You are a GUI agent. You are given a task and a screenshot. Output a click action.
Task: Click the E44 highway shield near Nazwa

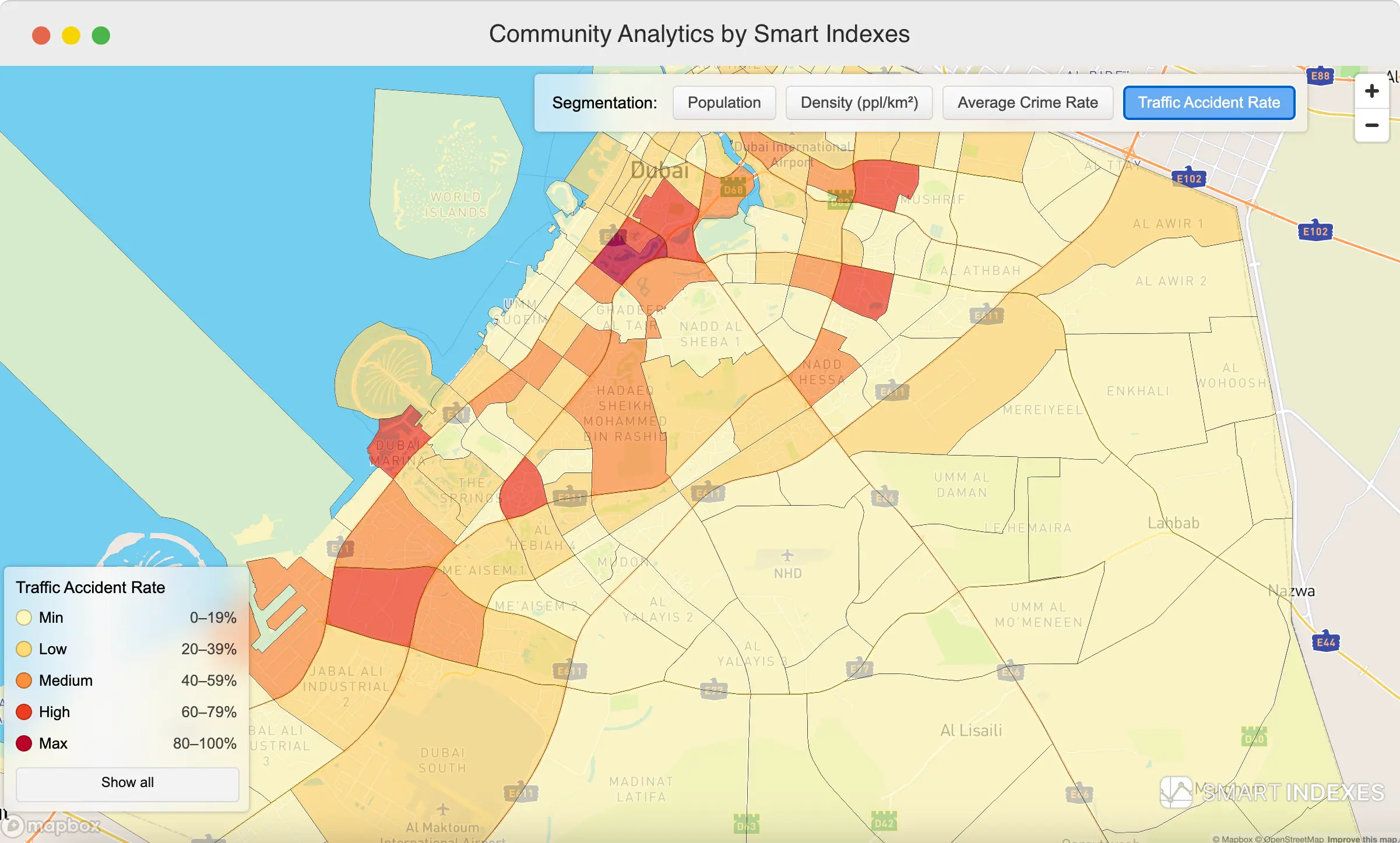click(x=1325, y=641)
